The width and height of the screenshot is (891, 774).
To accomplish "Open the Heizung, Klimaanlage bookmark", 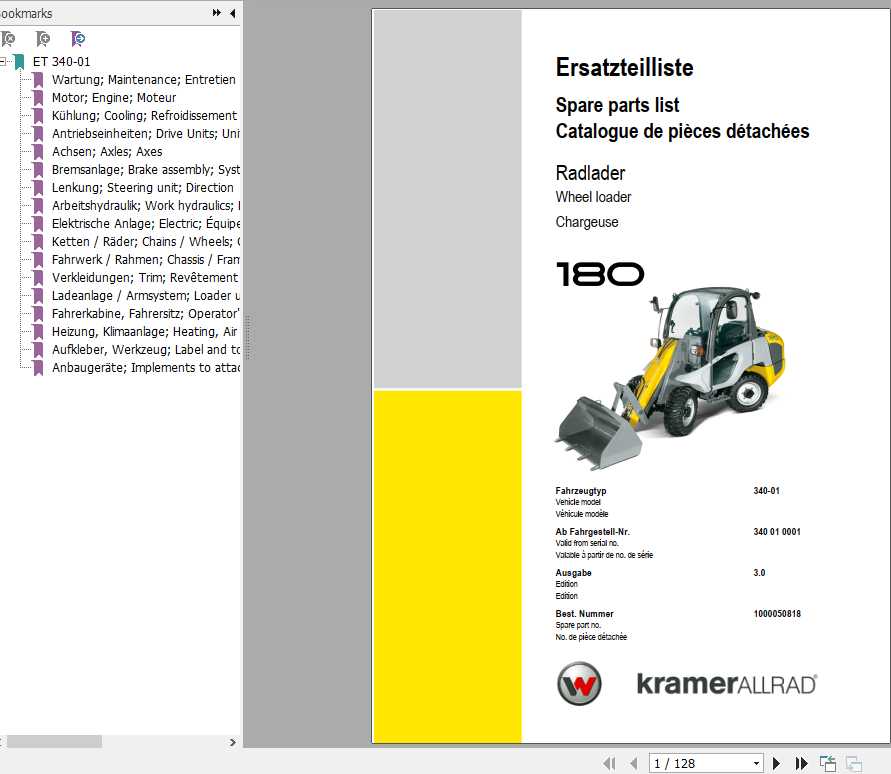I will [x=144, y=331].
